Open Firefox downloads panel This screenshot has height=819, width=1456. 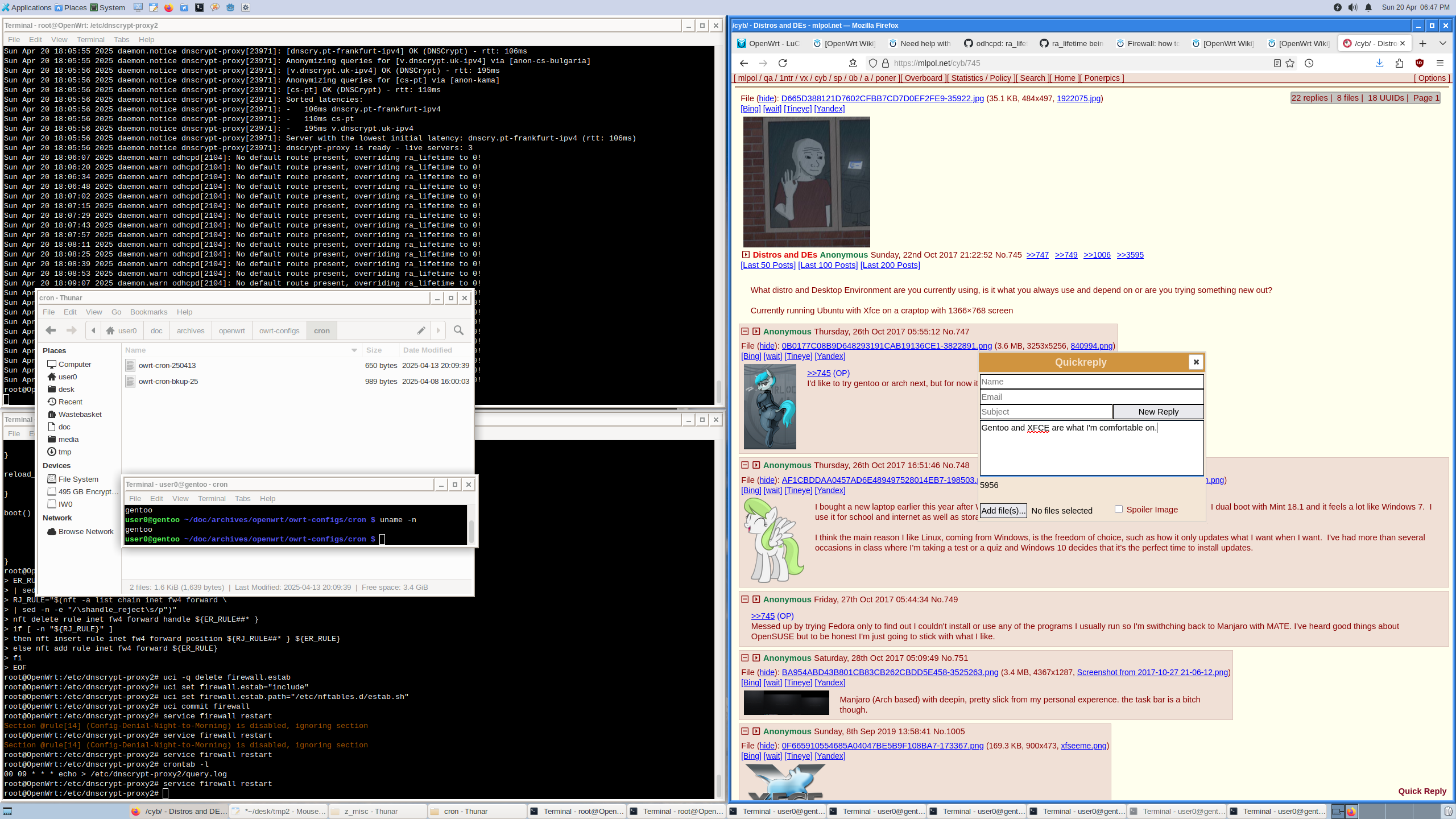[x=1379, y=63]
